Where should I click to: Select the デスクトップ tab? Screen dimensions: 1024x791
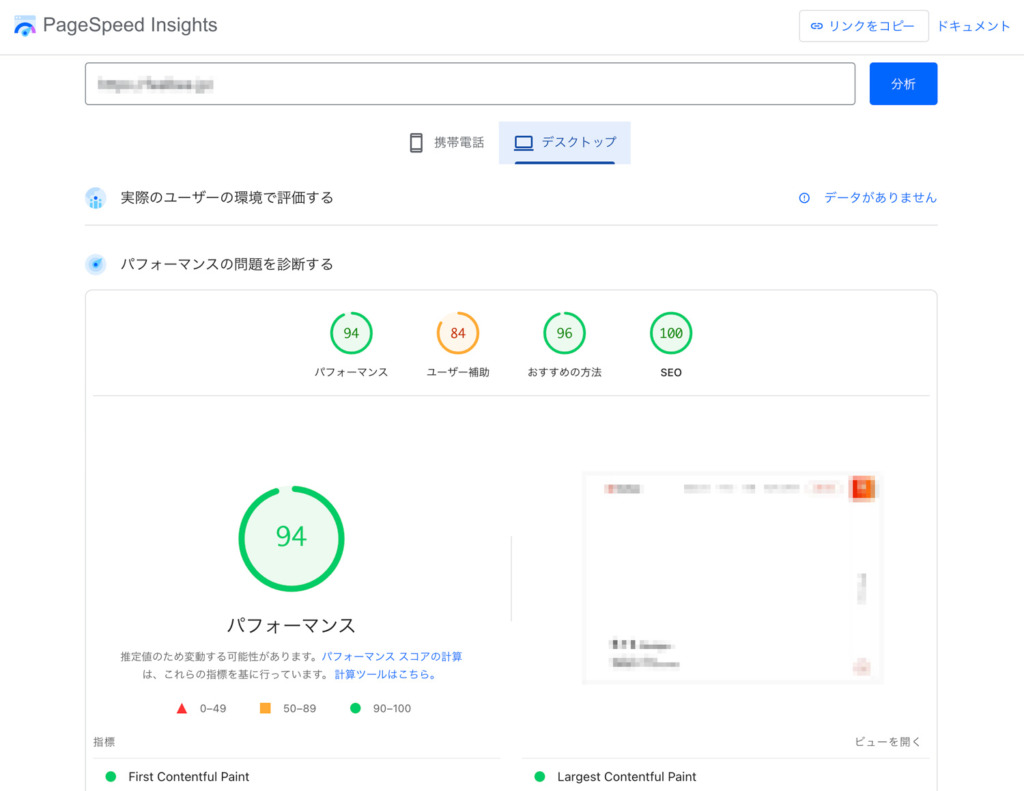[564, 142]
